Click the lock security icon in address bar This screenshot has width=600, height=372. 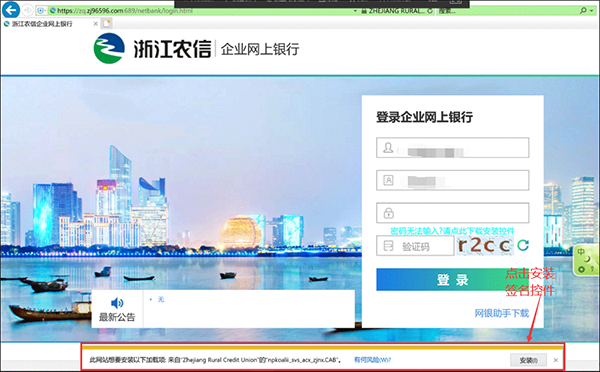[364, 11]
